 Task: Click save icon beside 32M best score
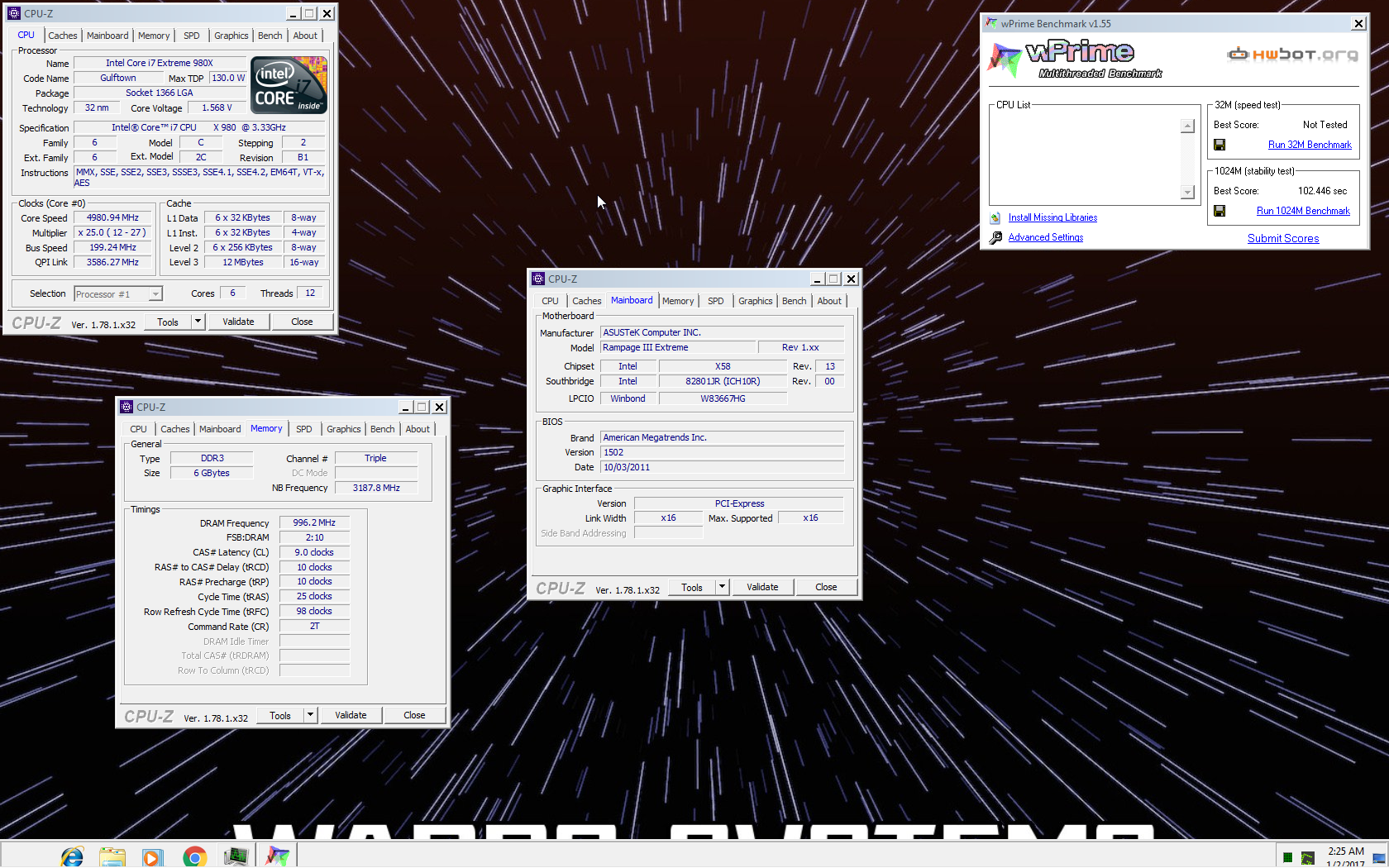pos(1220,145)
